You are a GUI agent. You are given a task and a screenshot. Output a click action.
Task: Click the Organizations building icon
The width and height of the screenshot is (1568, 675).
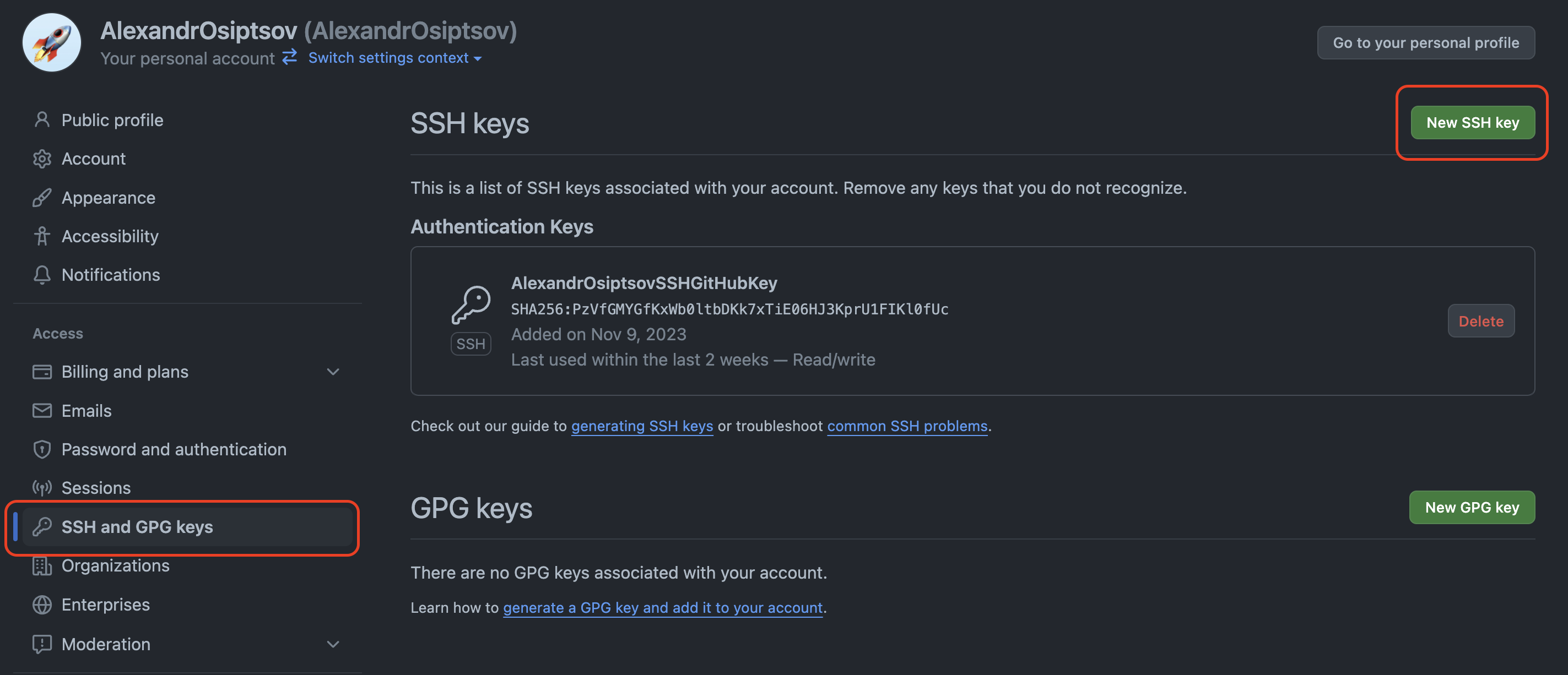(42, 565)
